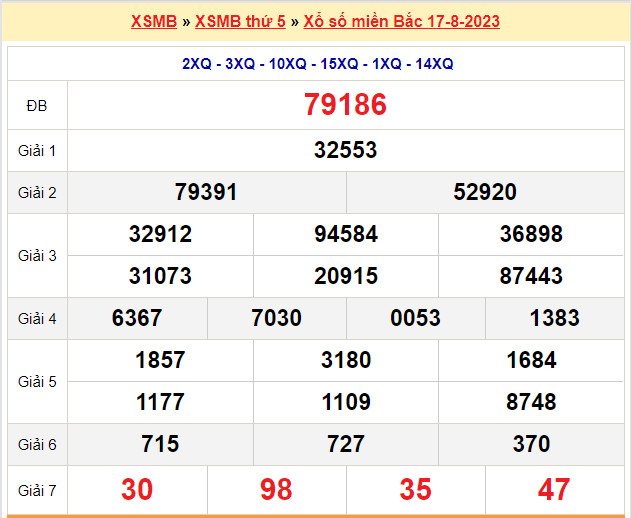
Task: Click the red Giải 7 number 47
Action: click(554, 489)
